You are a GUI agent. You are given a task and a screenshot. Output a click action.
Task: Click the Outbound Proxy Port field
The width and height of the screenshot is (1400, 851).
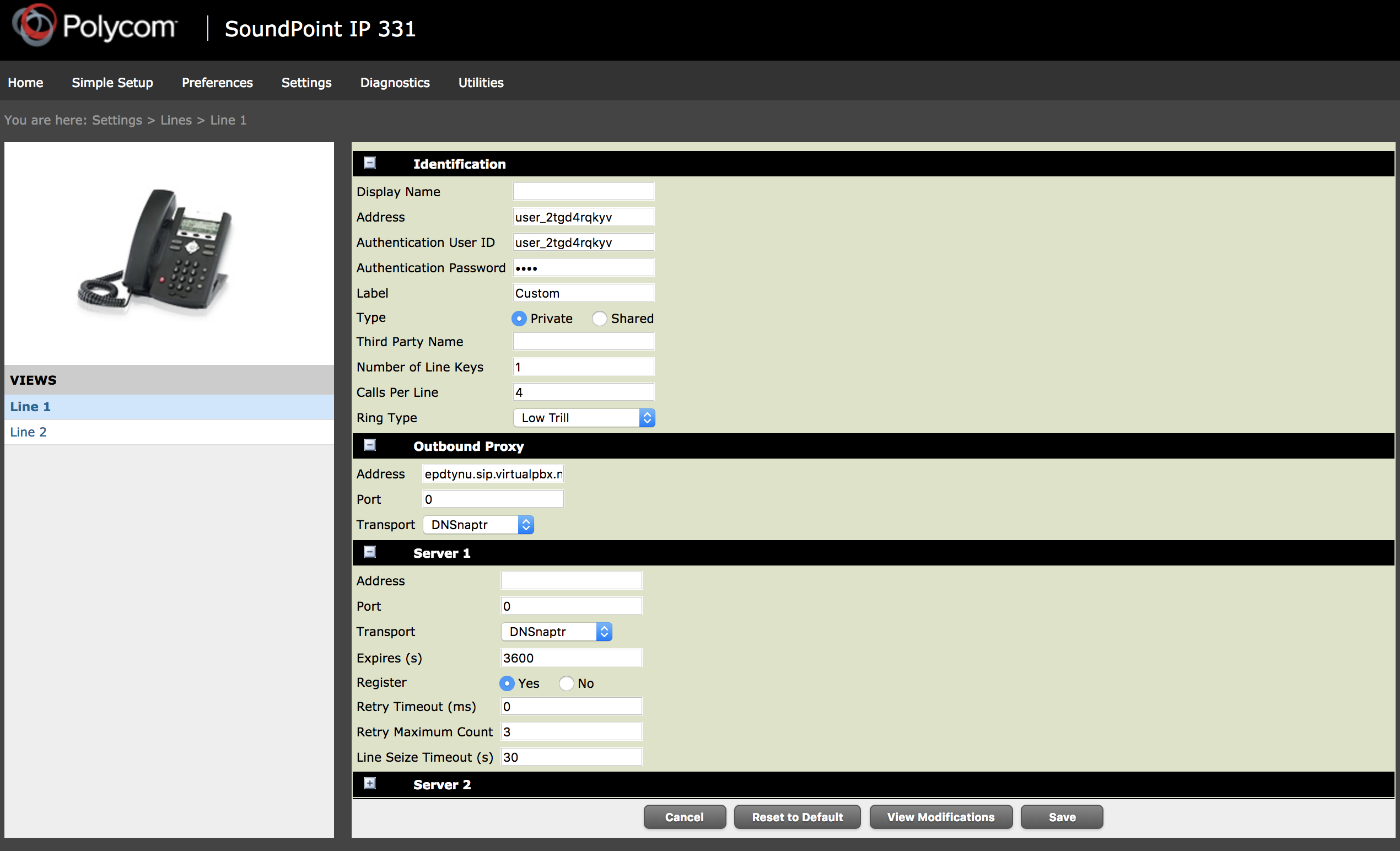493,499
